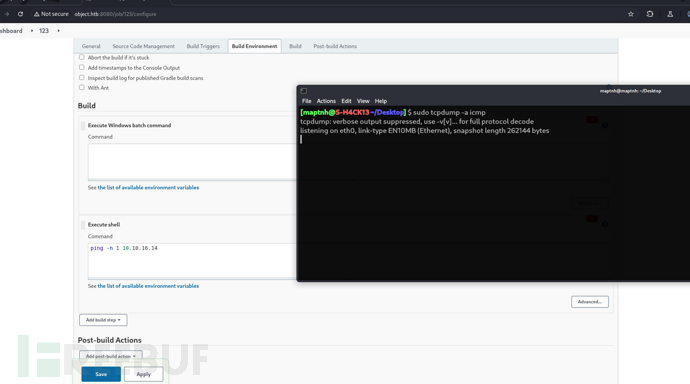The height and width of the screenshot is (384, 690).
Task: Open the Build Triggers tab
Action: pos(203,46)
